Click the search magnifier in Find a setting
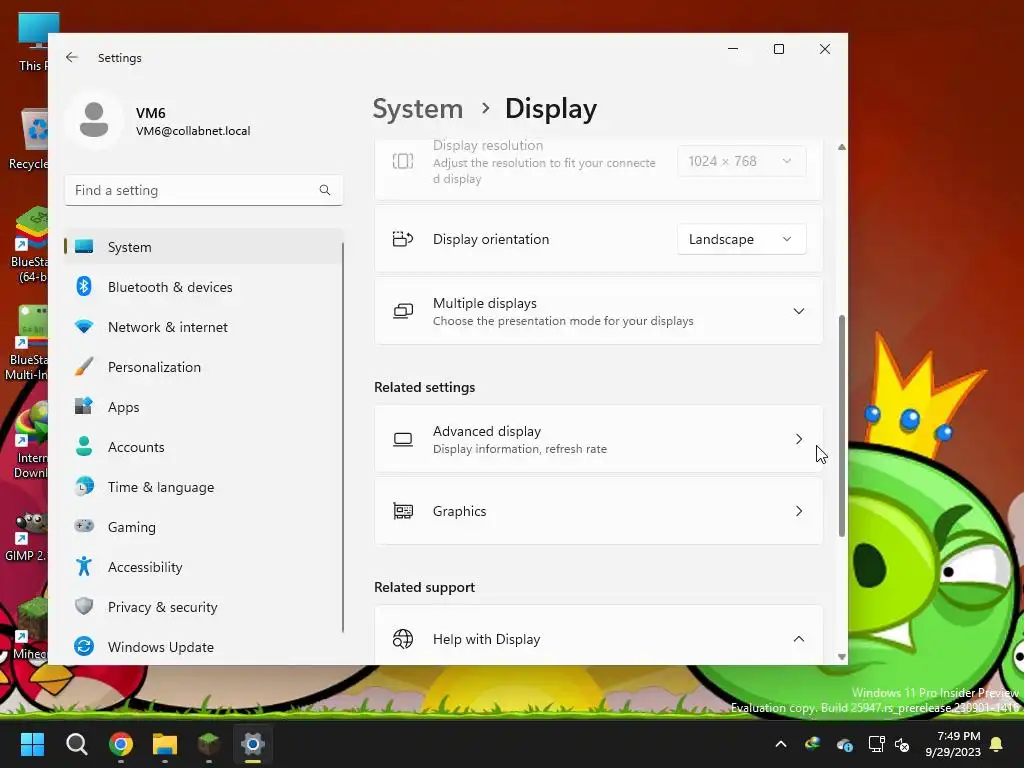The height and width of the screenshot is (768, 1024). [325, 190]
